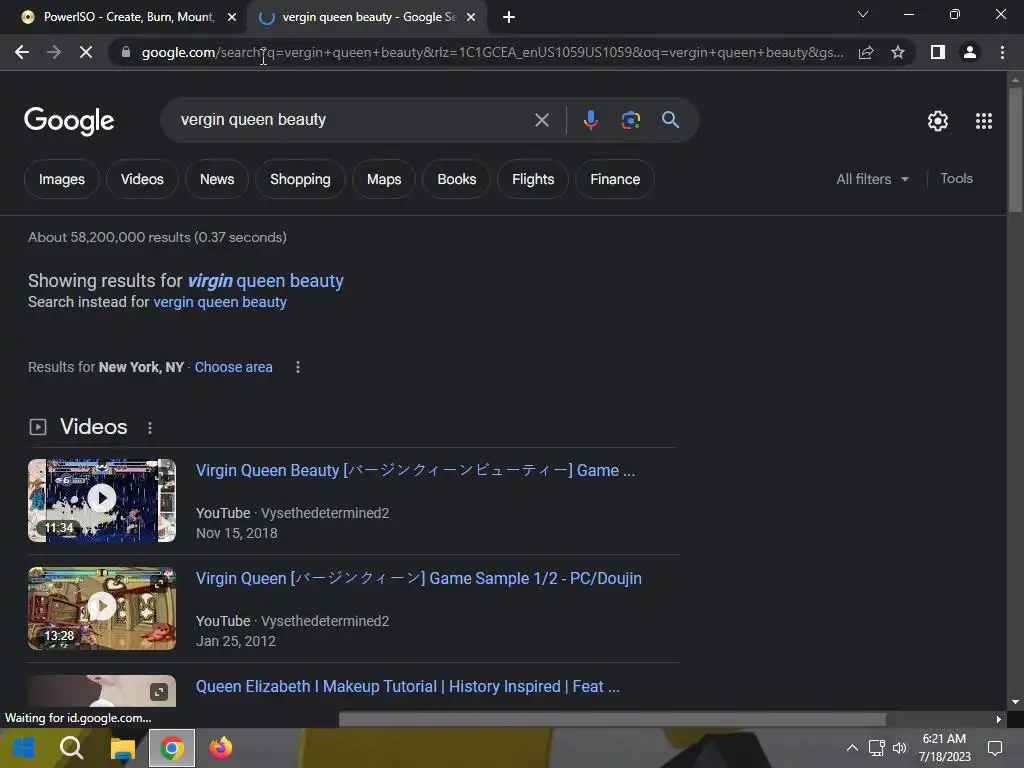This screenshot has width=1024, height=768.
Task: Click the horizontal scrollbar at the bottom
Action: pyautogui.click(x=613, y=719)
